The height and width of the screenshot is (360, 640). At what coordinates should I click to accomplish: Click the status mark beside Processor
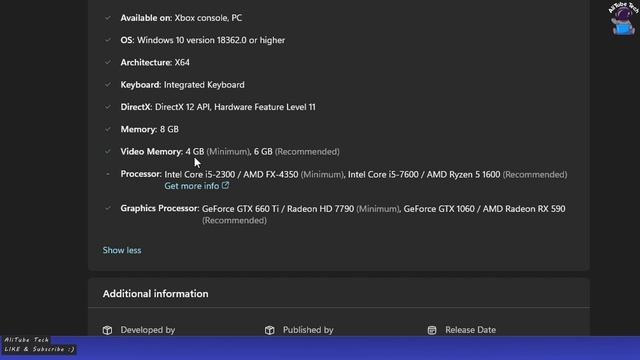(108, 174)
